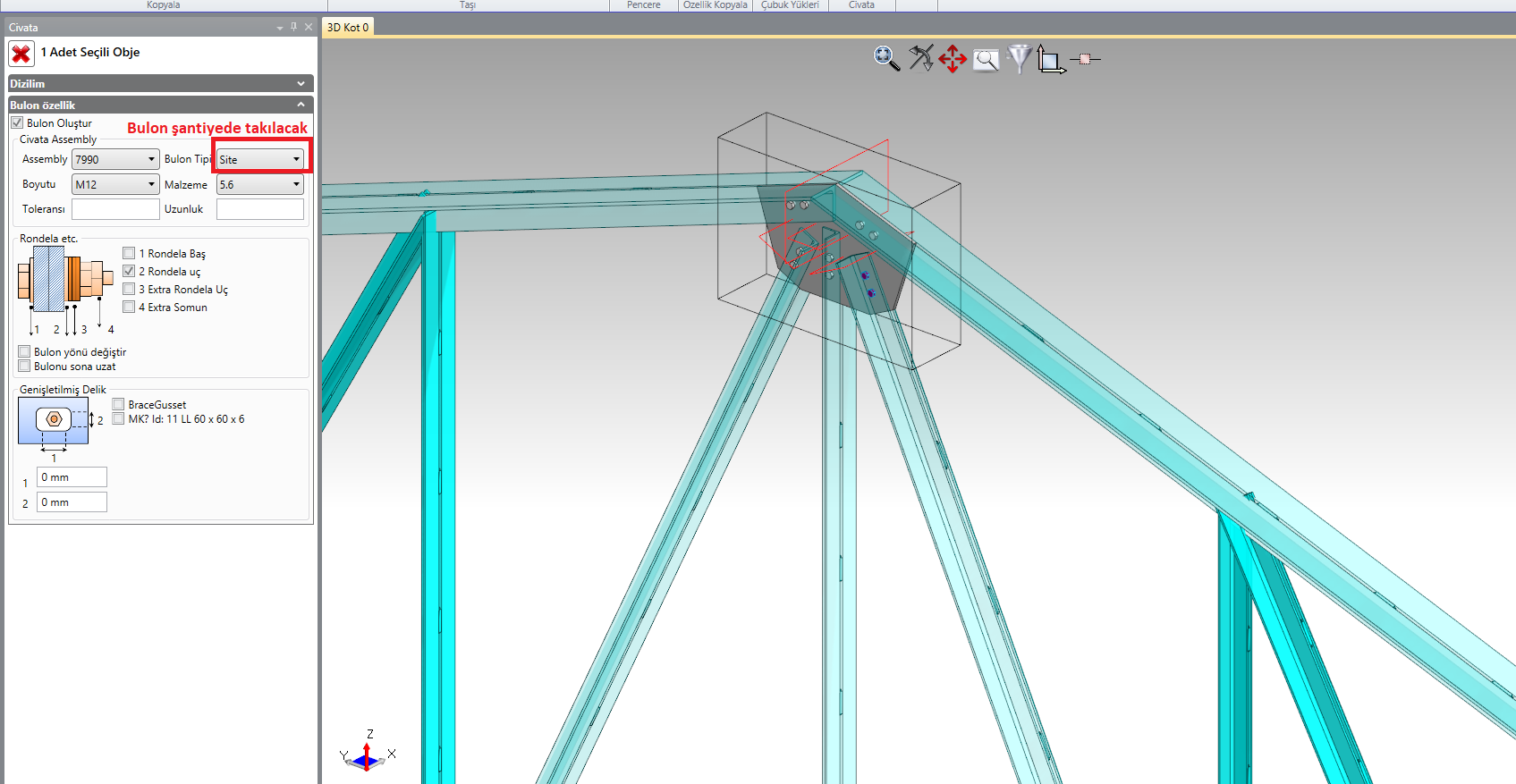This screenshot has width=1516, height=784.
Task: Click the red X delete selection icon
Action: (21, 54)
